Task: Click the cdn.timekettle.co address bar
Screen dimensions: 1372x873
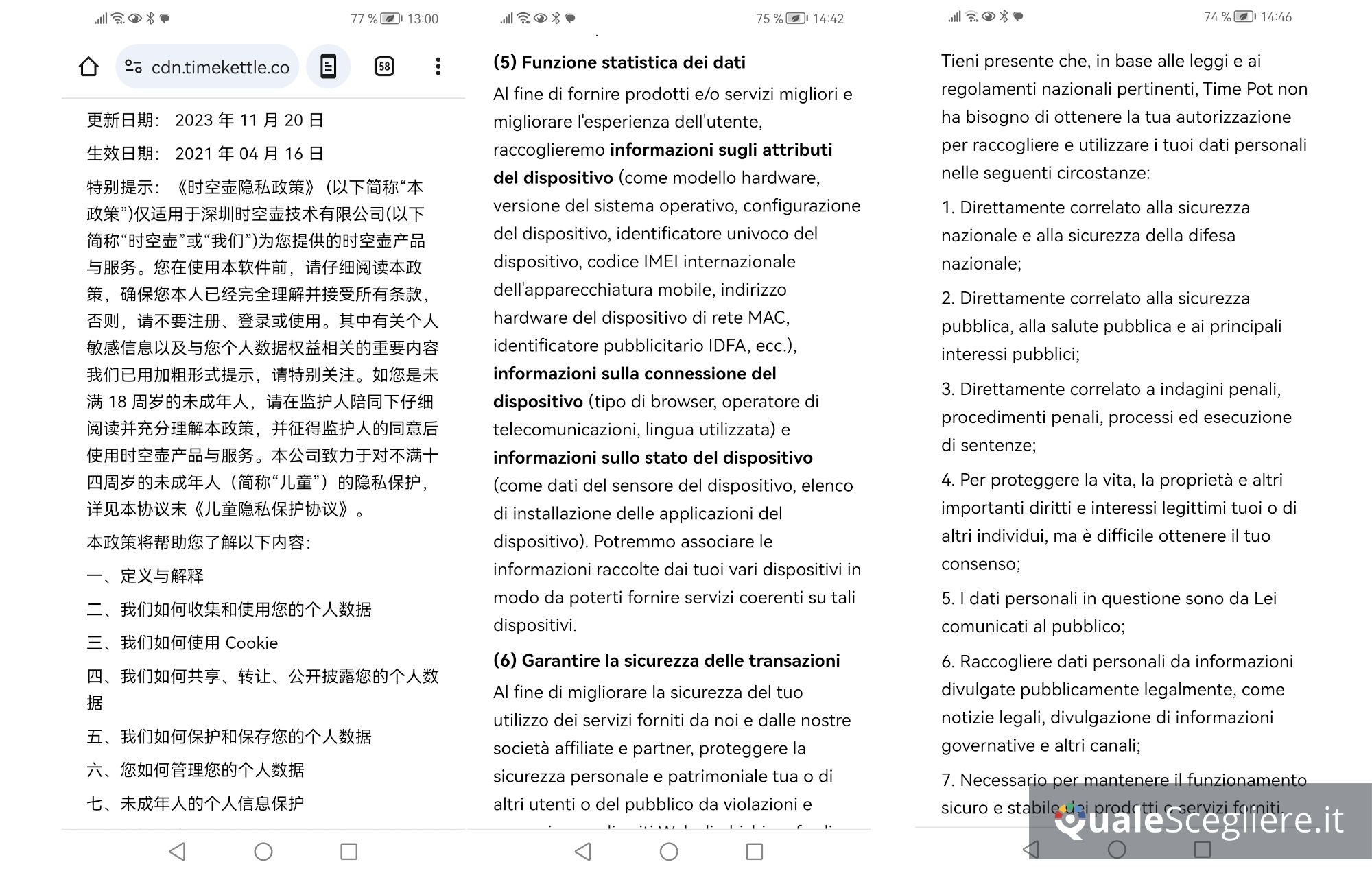Action: (220, 67)
